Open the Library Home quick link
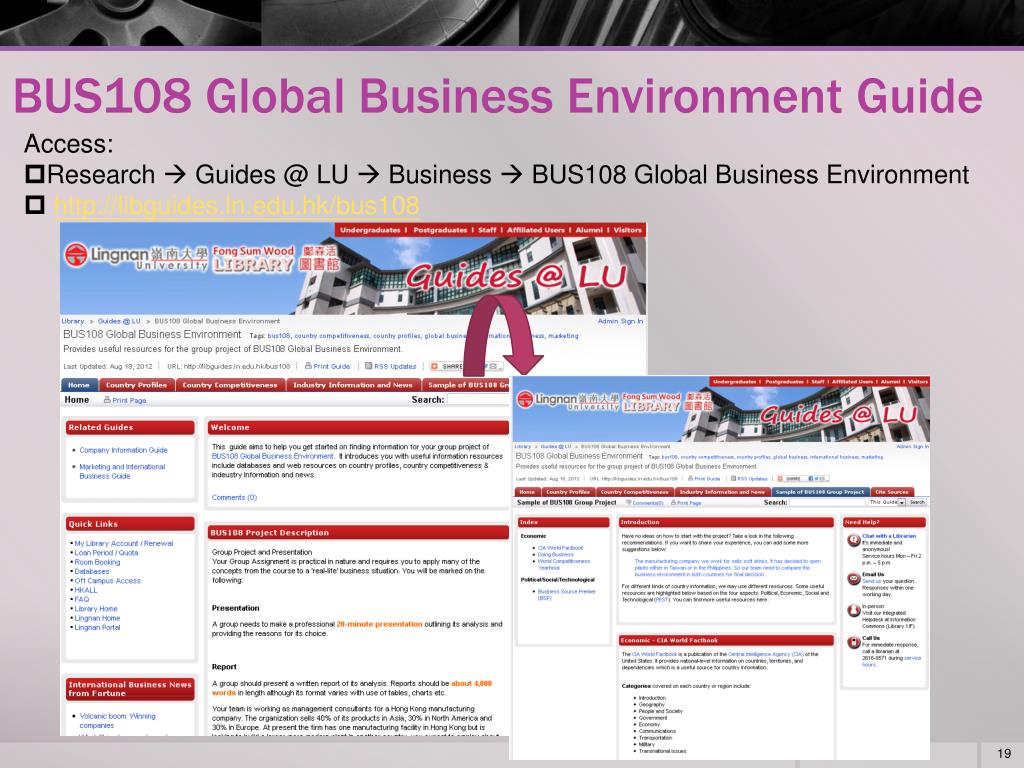The height and width of the screenshot is (768, 1024). [96, 609]
